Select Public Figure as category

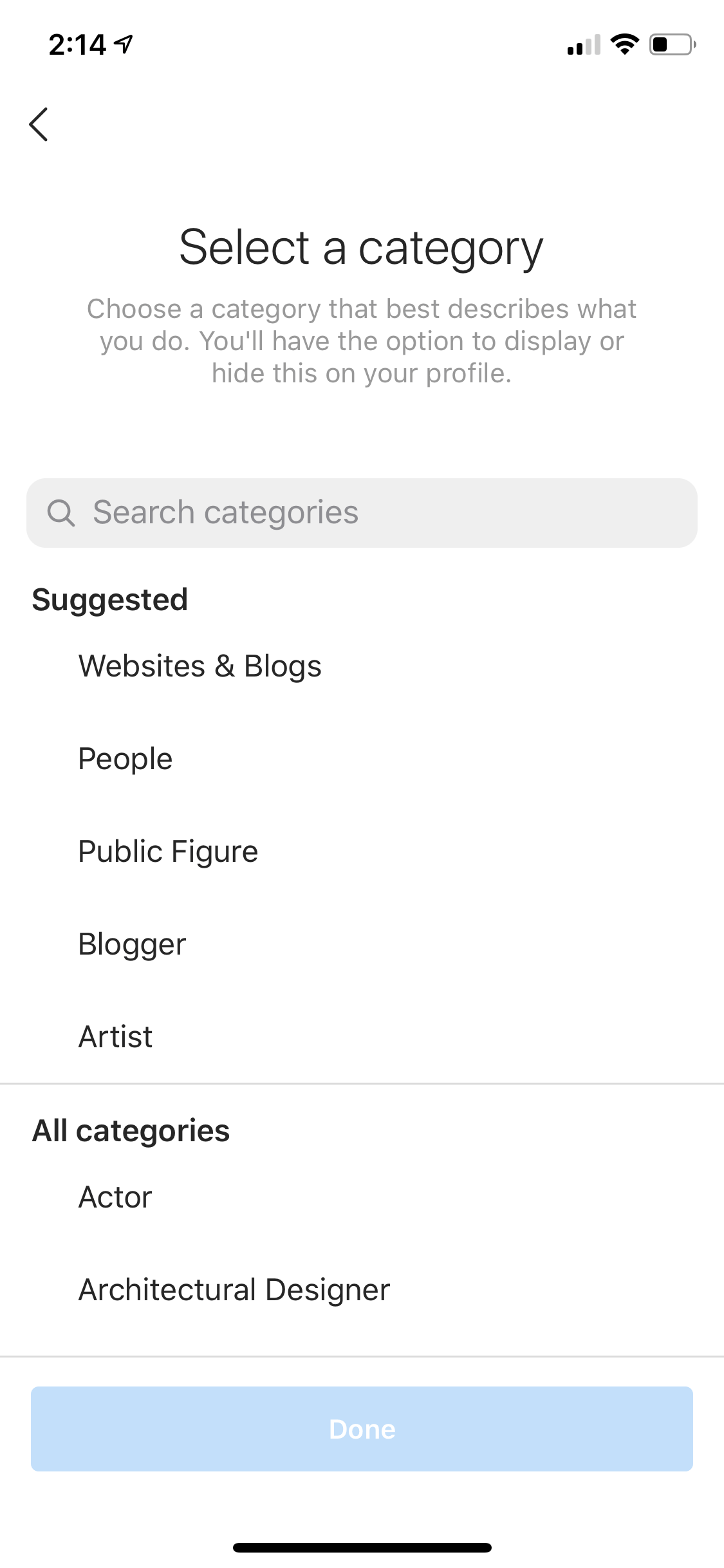pyautogui.click(x=168, y=852)
